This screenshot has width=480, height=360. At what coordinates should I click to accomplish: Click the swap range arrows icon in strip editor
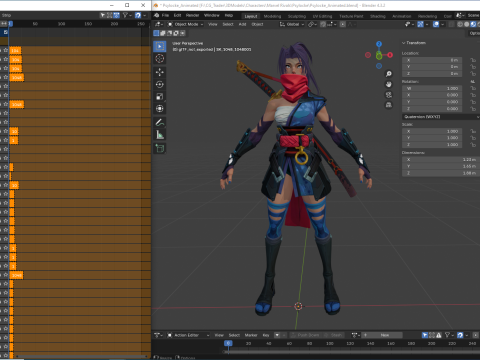pyautogui.click(x=4, y=24)
